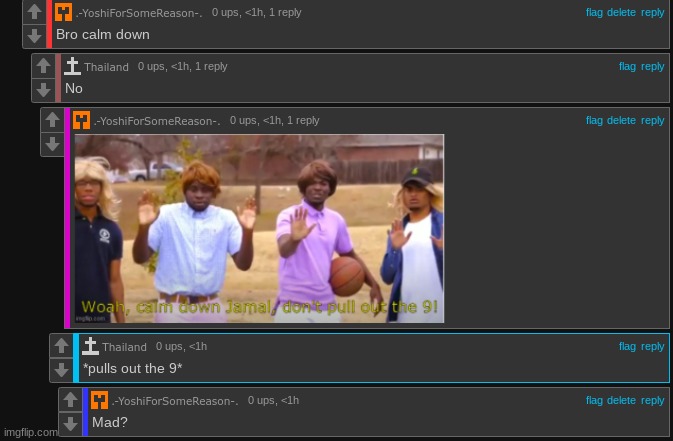Open the "calm down Jamal" GIF image
Viewport: 673px width, 441px height.
[259, 228]
